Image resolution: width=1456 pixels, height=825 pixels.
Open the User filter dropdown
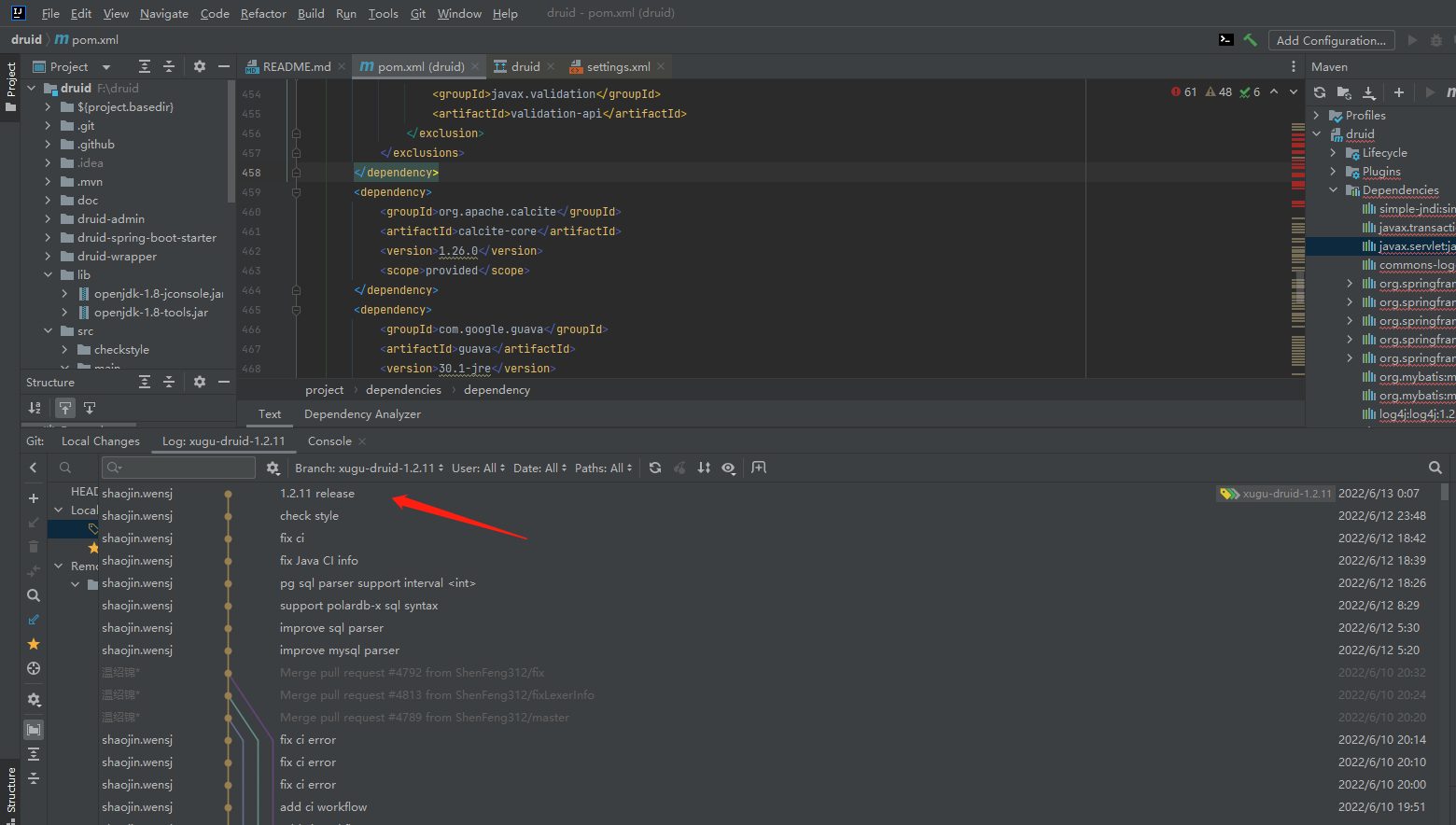(x=477, y=468)
